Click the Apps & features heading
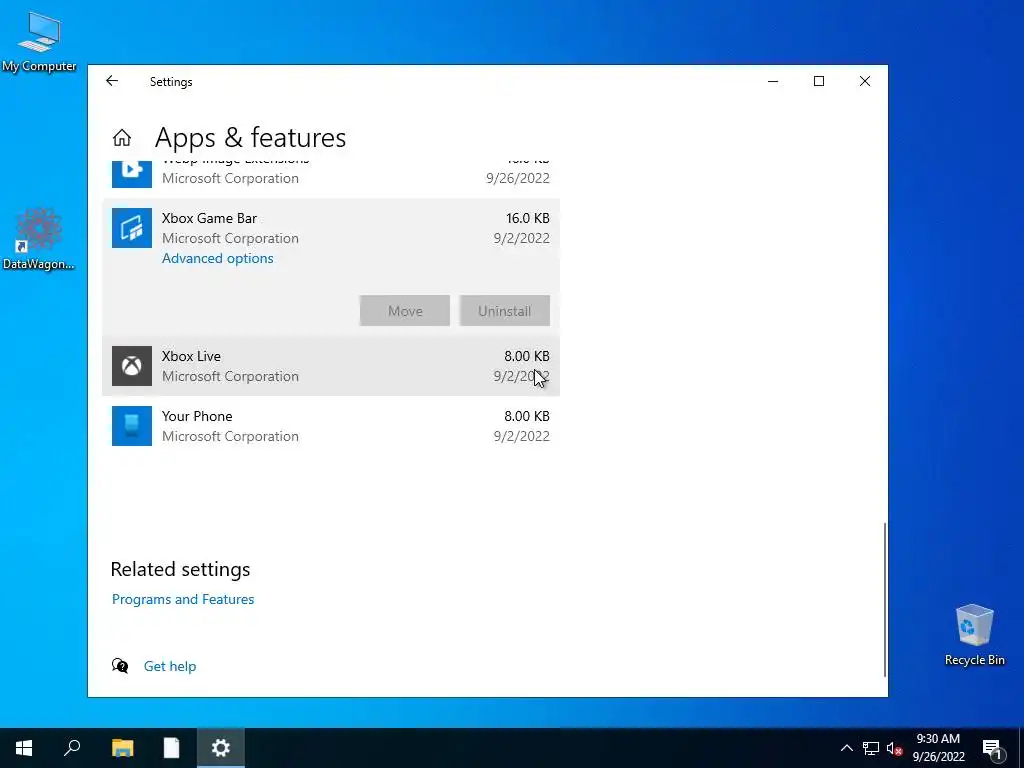 [251, 138]
